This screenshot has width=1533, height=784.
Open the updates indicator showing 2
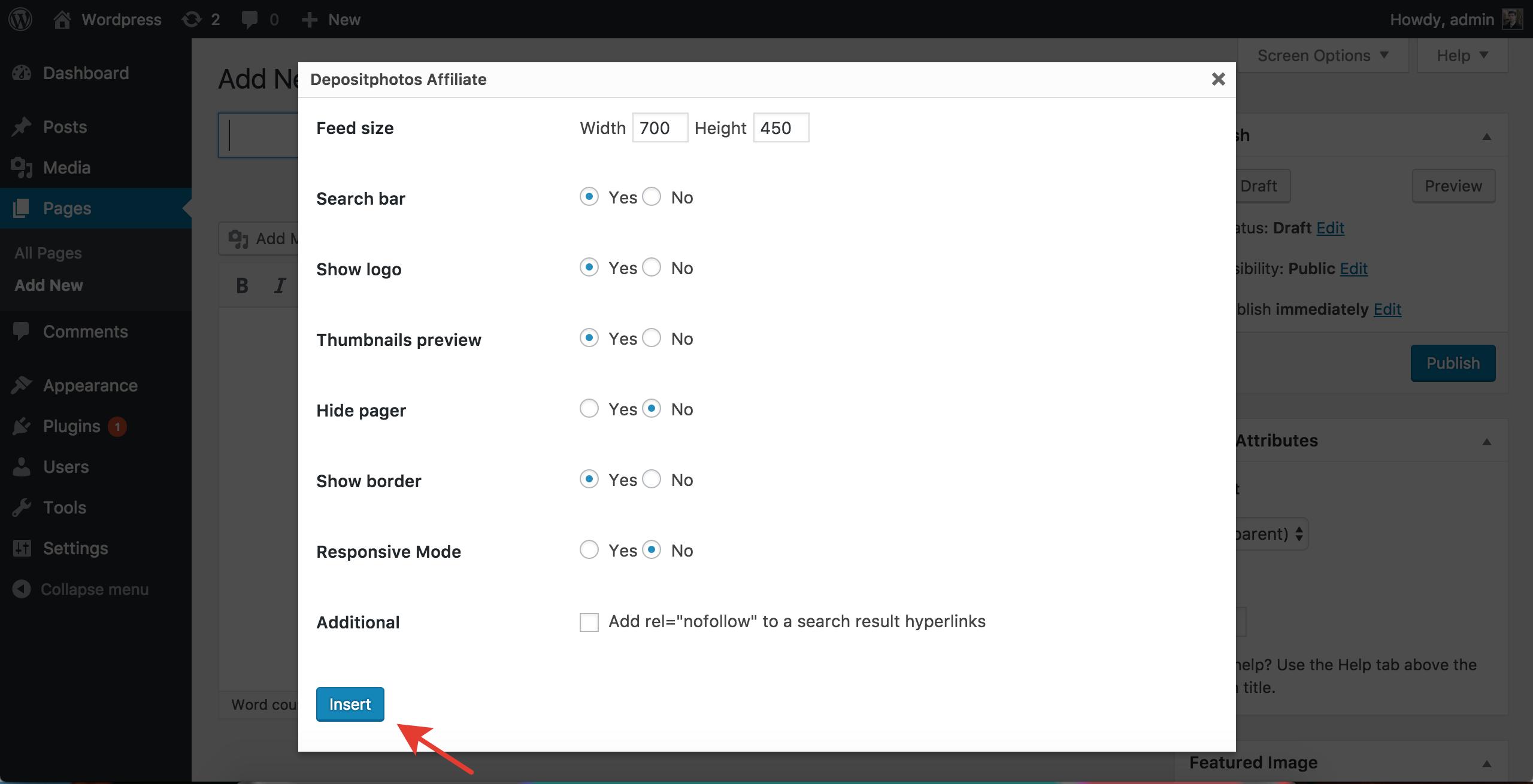[x=201, y=19]
